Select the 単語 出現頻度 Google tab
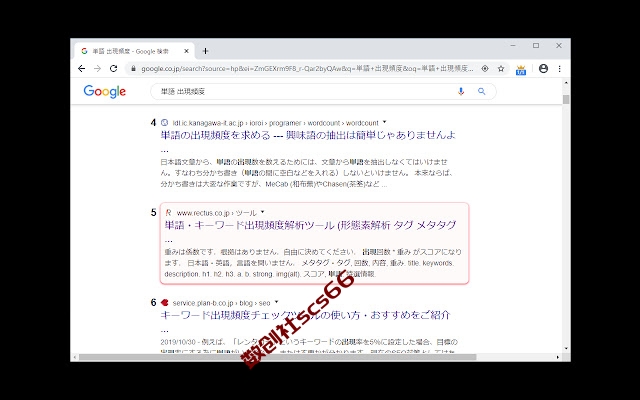640x400 pixels. pos(135,51)
